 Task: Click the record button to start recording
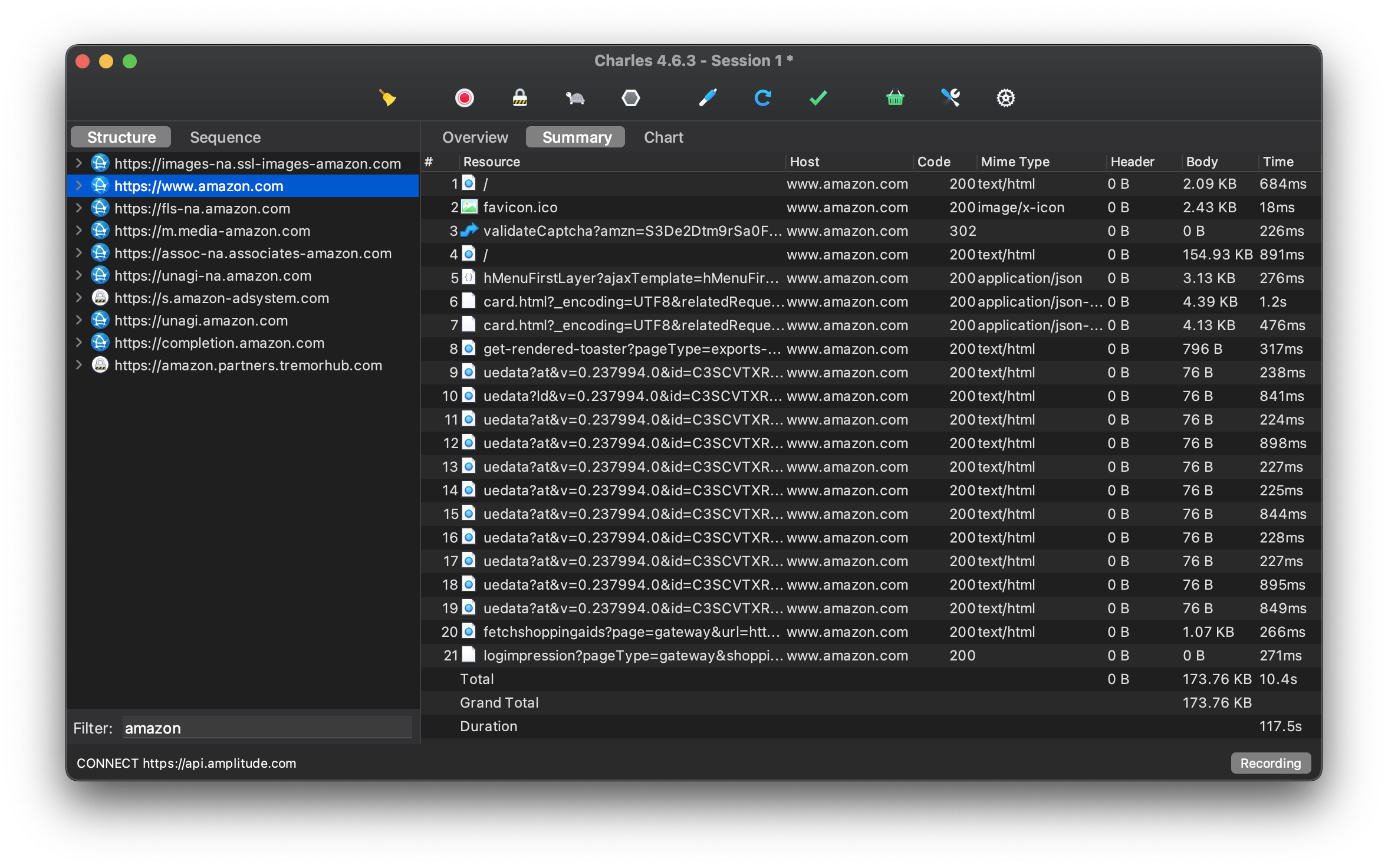click(462, 96)
